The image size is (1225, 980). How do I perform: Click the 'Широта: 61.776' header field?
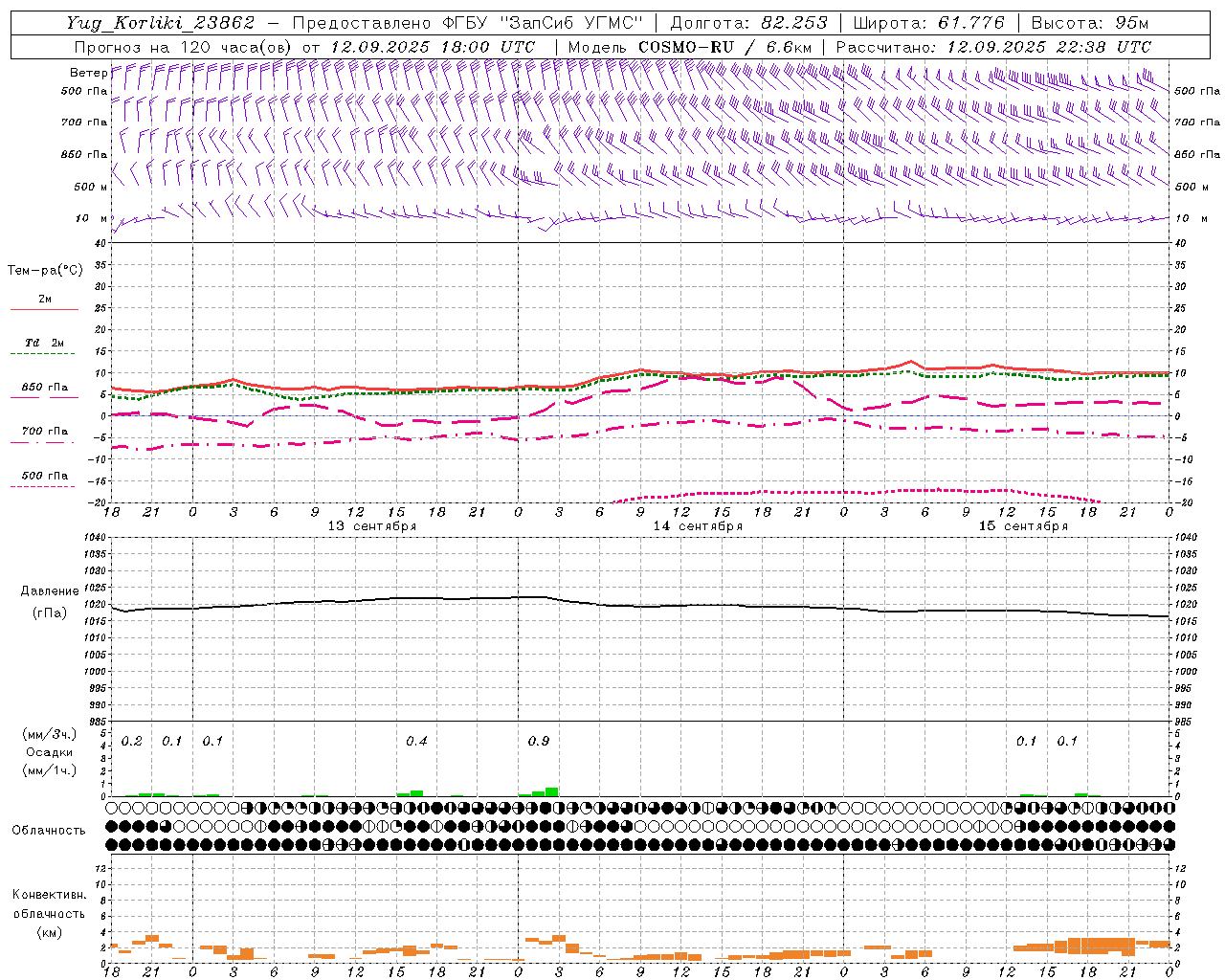pos(928,23)
